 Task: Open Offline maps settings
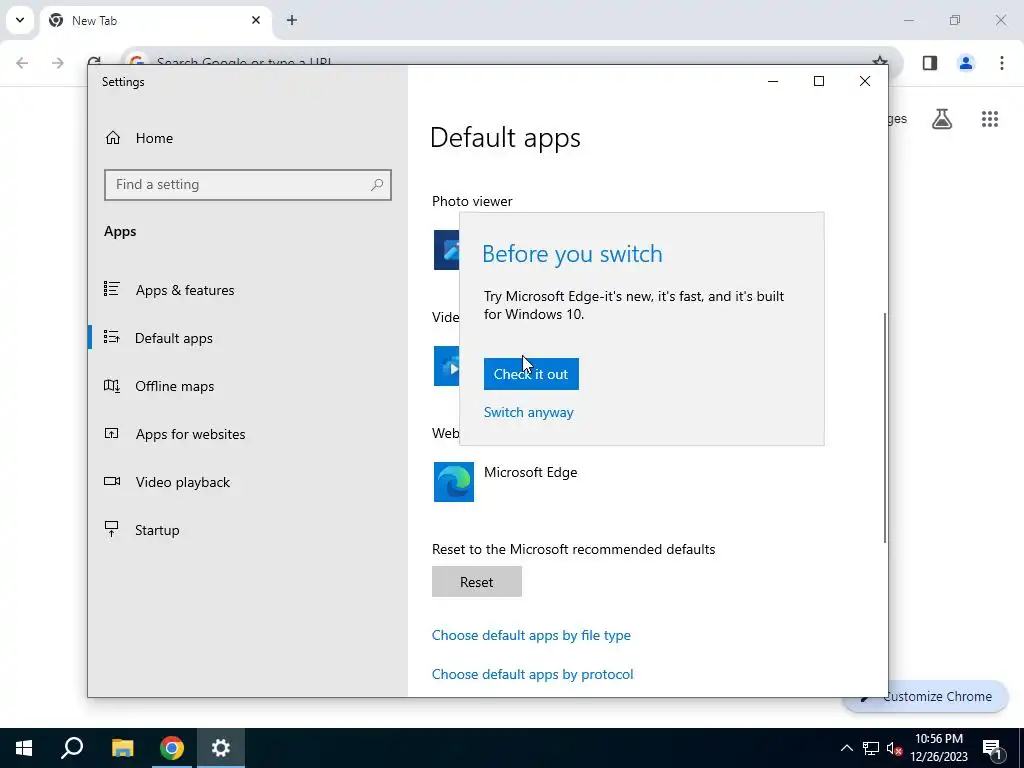point(174,386)
